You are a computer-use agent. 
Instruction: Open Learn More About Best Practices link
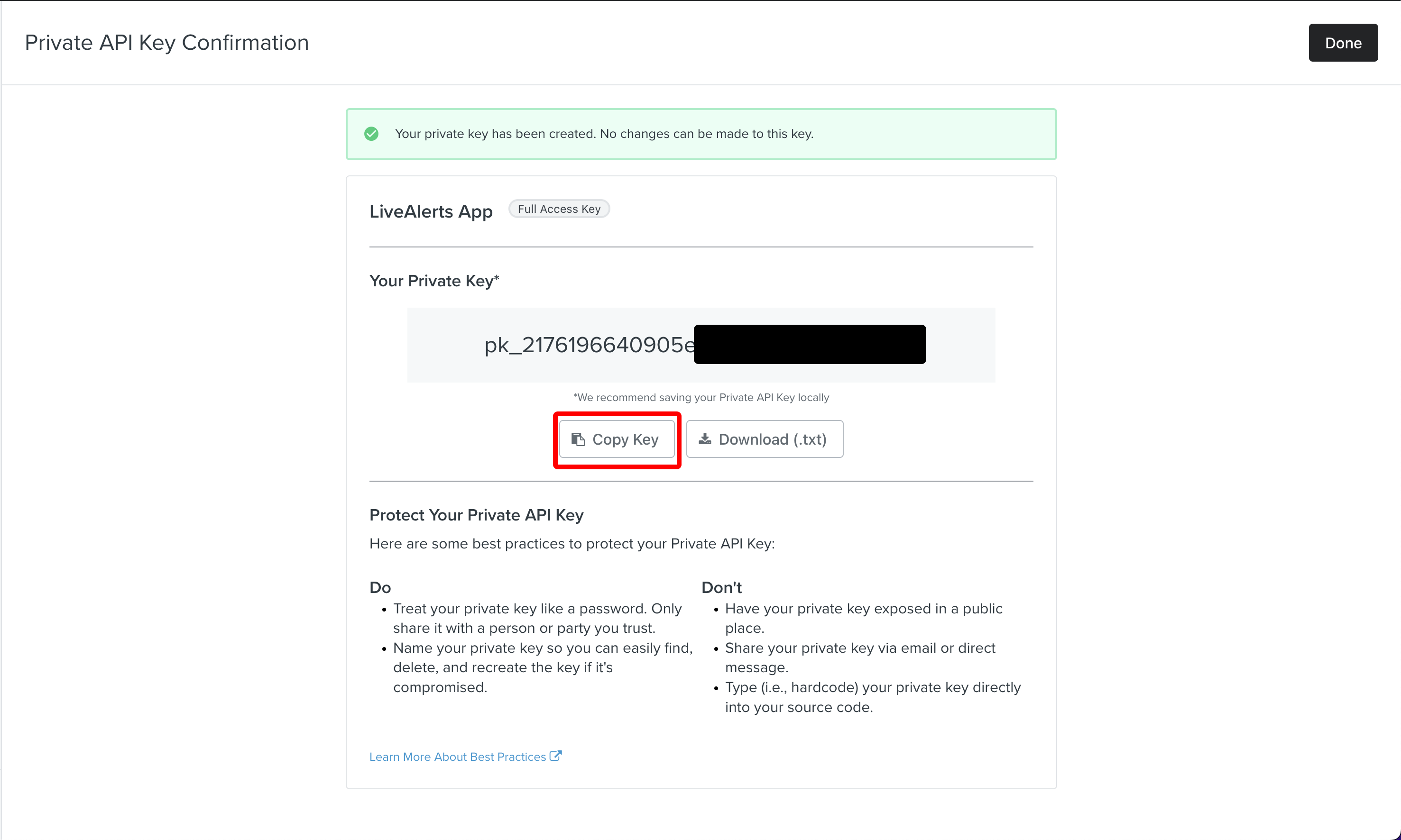457,757
